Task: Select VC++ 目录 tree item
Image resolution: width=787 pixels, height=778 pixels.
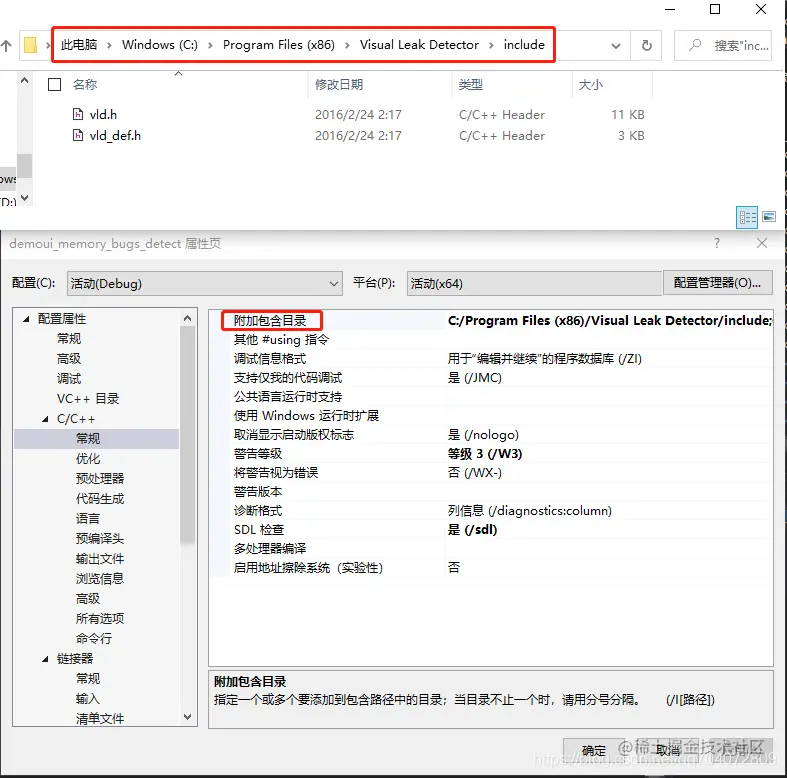Action: click(88, 399)
